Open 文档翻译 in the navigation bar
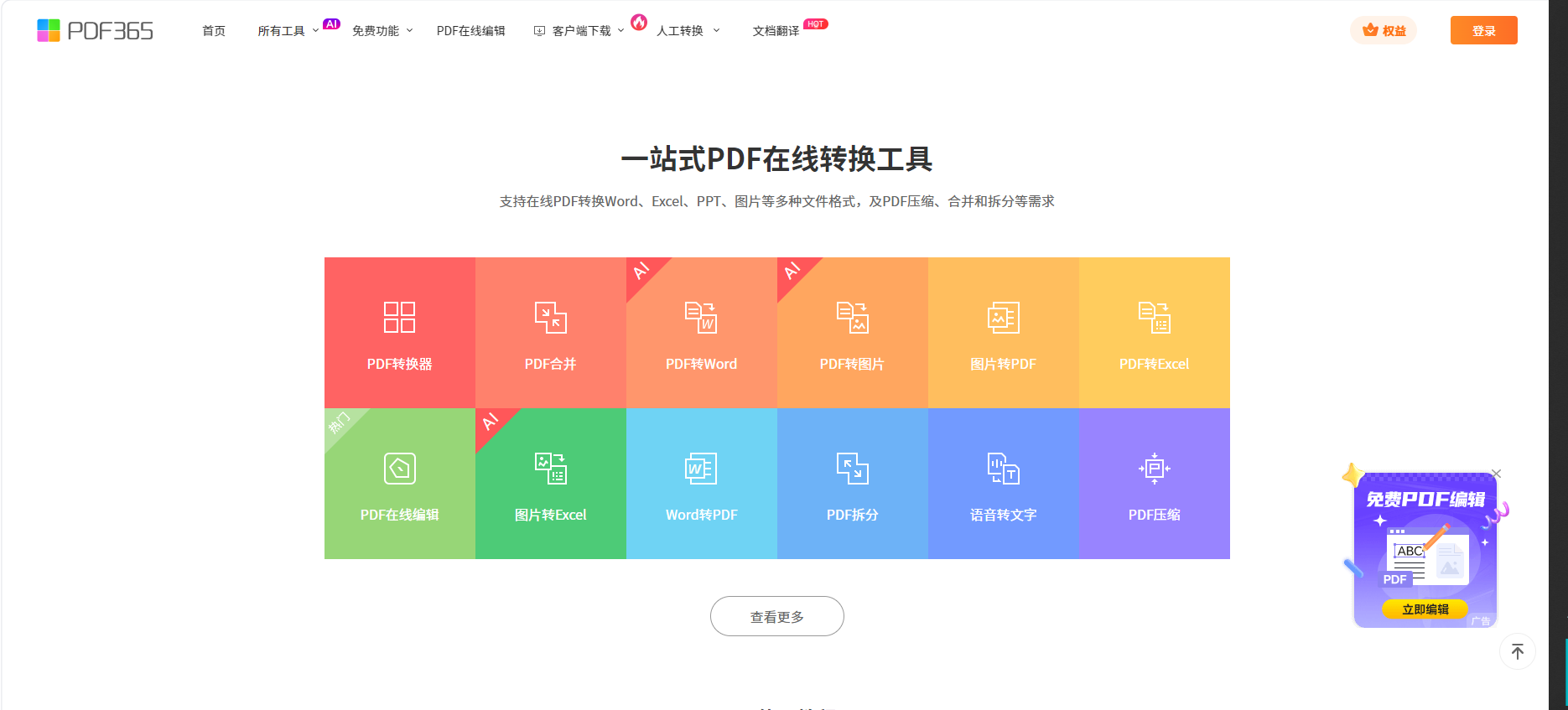 (776, 31)
